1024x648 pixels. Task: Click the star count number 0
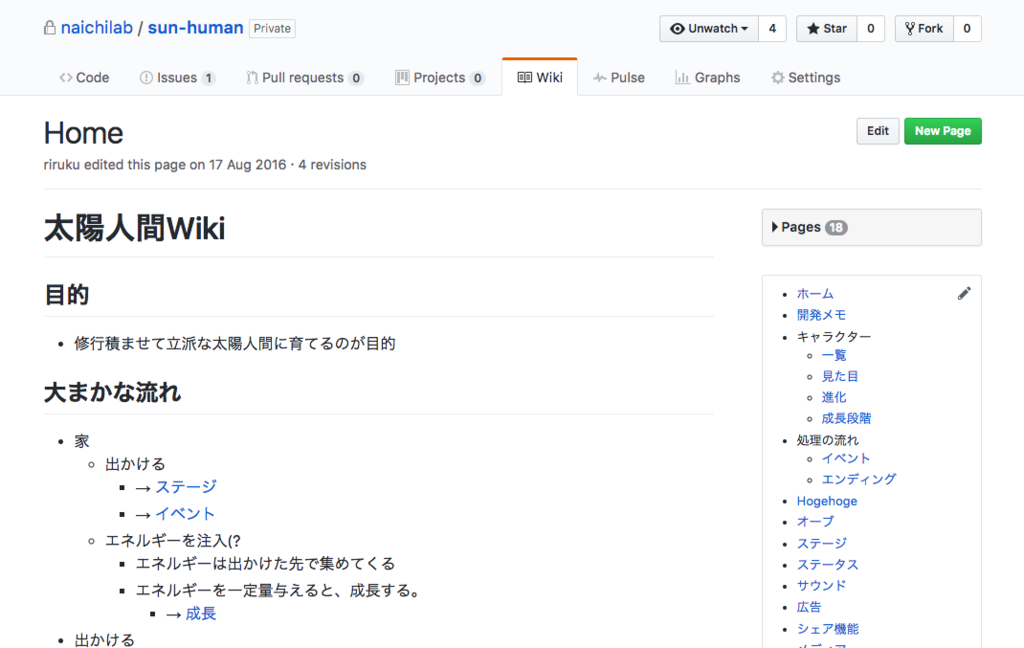(x=871, y=29)
